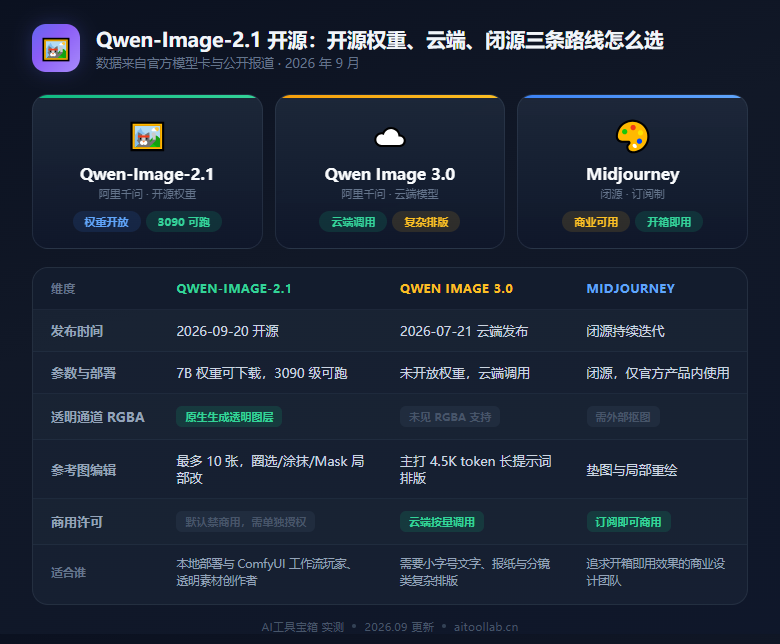
Task: Click the cloud icon on Qwen Image 3.0 card
Action: tap(390, 137)
